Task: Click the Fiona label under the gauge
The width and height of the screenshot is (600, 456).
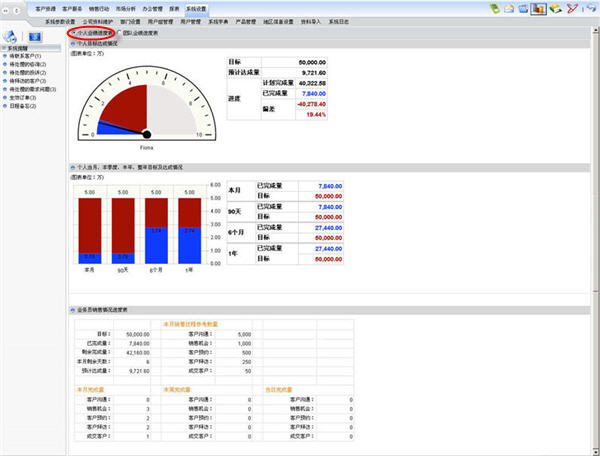Action: (x=147, y=148)
